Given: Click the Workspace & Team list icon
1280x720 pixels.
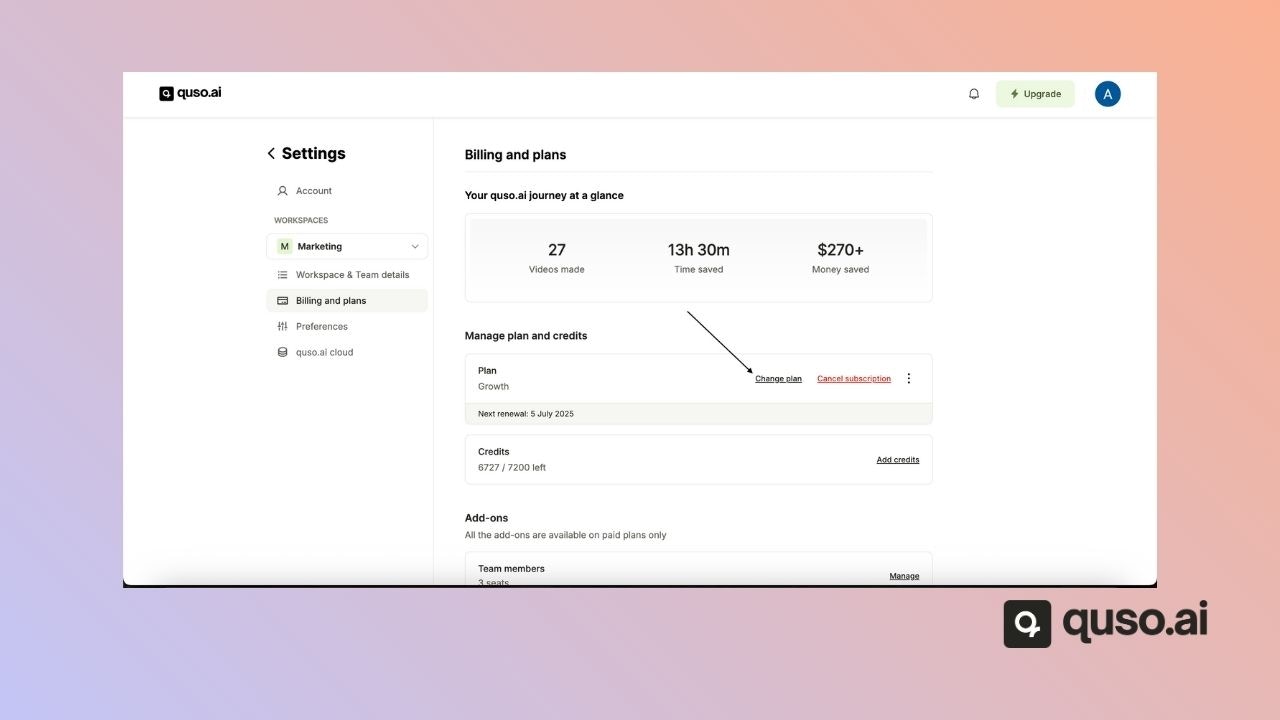Looking at the screenshot, I should [x=282, y=275].
